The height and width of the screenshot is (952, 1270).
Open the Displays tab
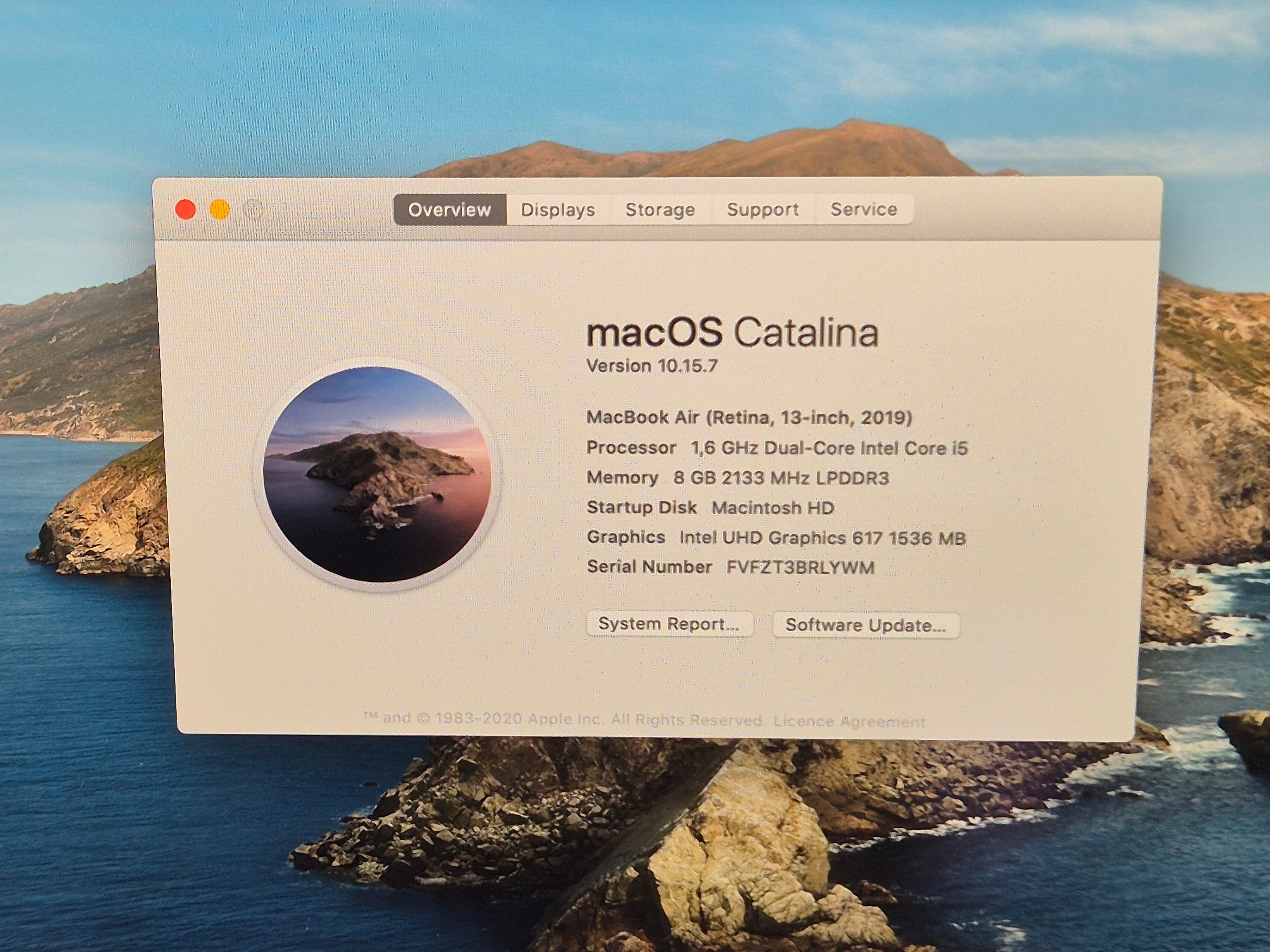(558, 210)
